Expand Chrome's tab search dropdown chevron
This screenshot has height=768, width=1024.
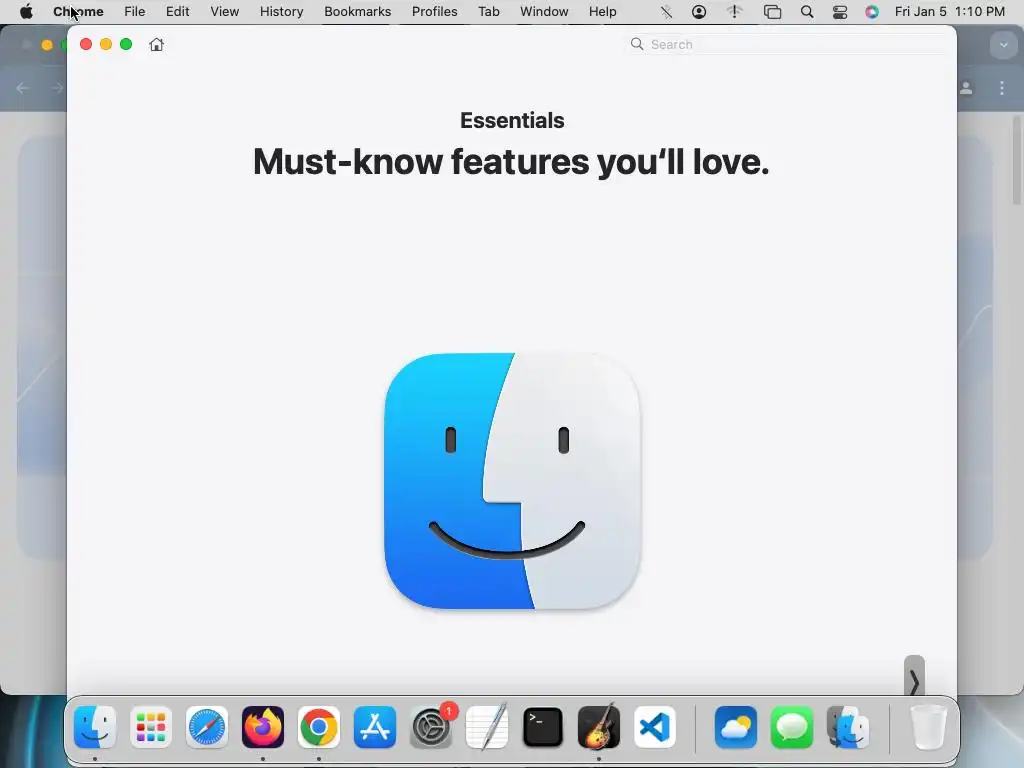point(1004,45)
